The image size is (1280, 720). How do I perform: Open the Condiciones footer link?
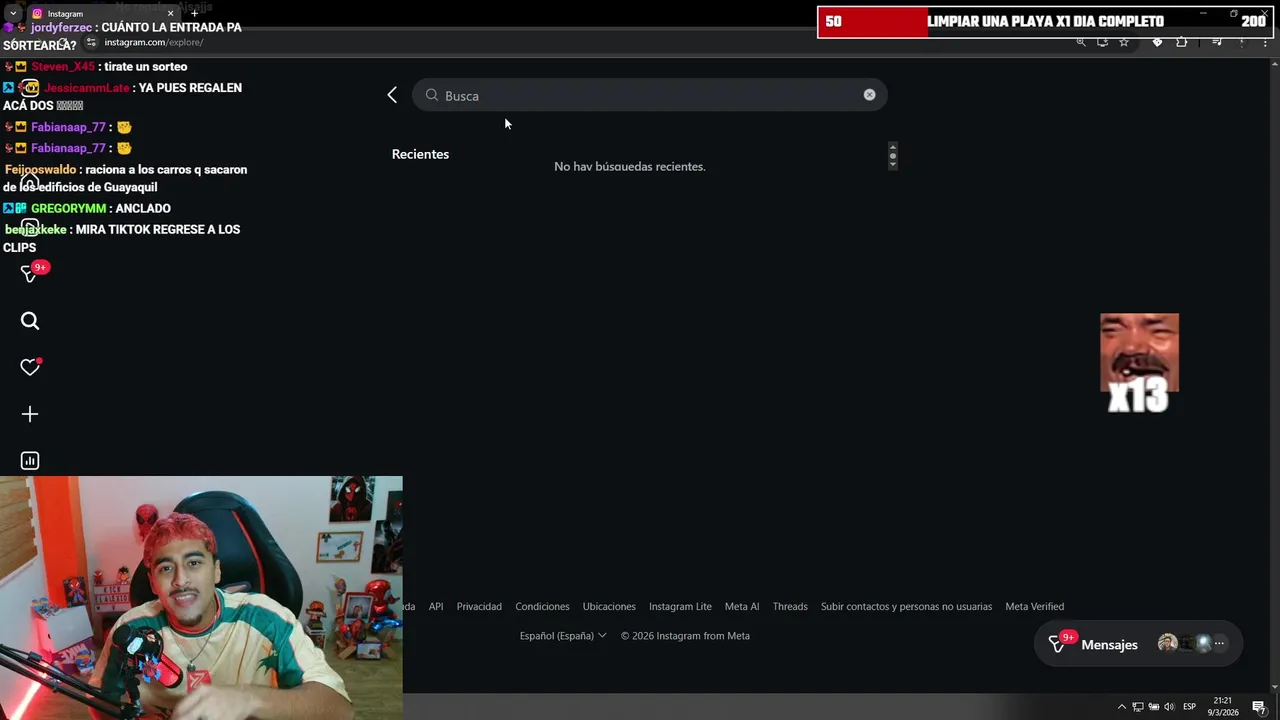pyautogui.click(x=542, y=607)
